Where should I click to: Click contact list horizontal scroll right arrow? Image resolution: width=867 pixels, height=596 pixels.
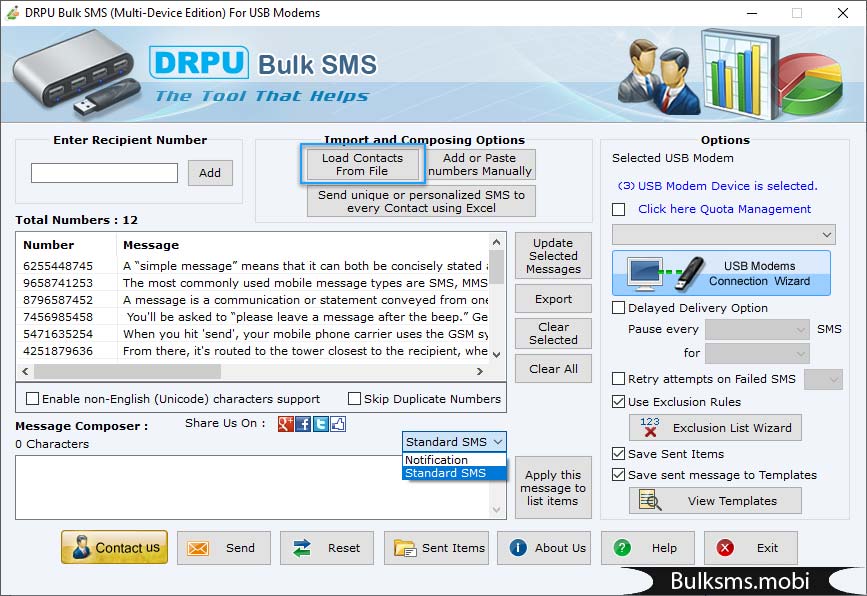point(479,372)
